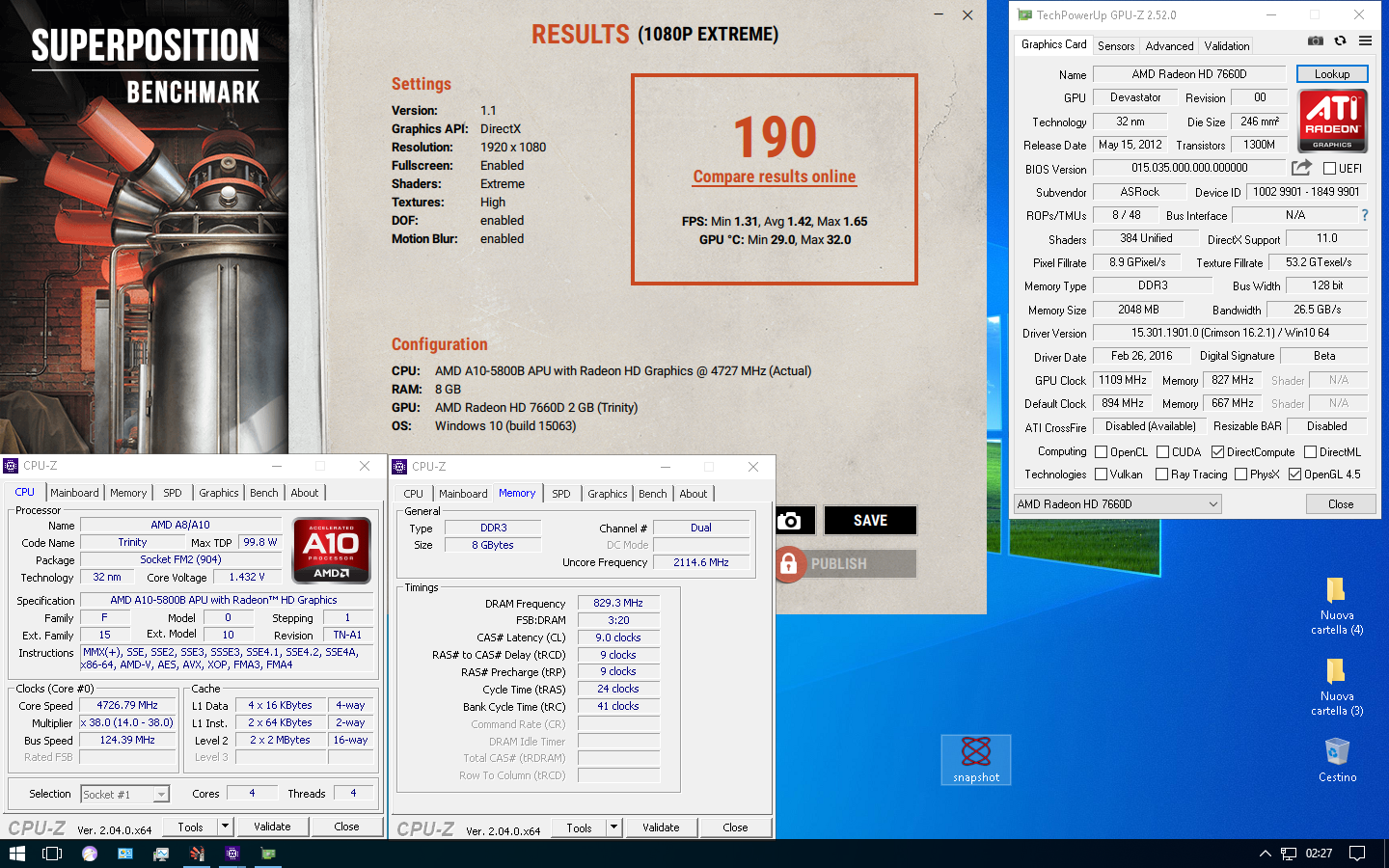The image size is (1389, 868).
Task: Click the GPU-Z screenshot camera icon
Action: 1316,41
